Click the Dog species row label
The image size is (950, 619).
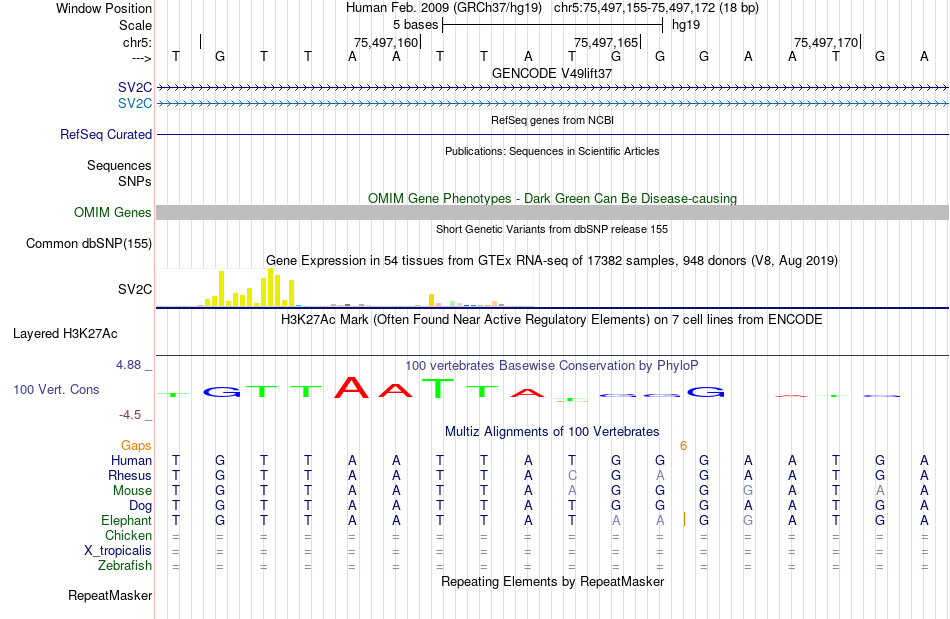point(140,506)
